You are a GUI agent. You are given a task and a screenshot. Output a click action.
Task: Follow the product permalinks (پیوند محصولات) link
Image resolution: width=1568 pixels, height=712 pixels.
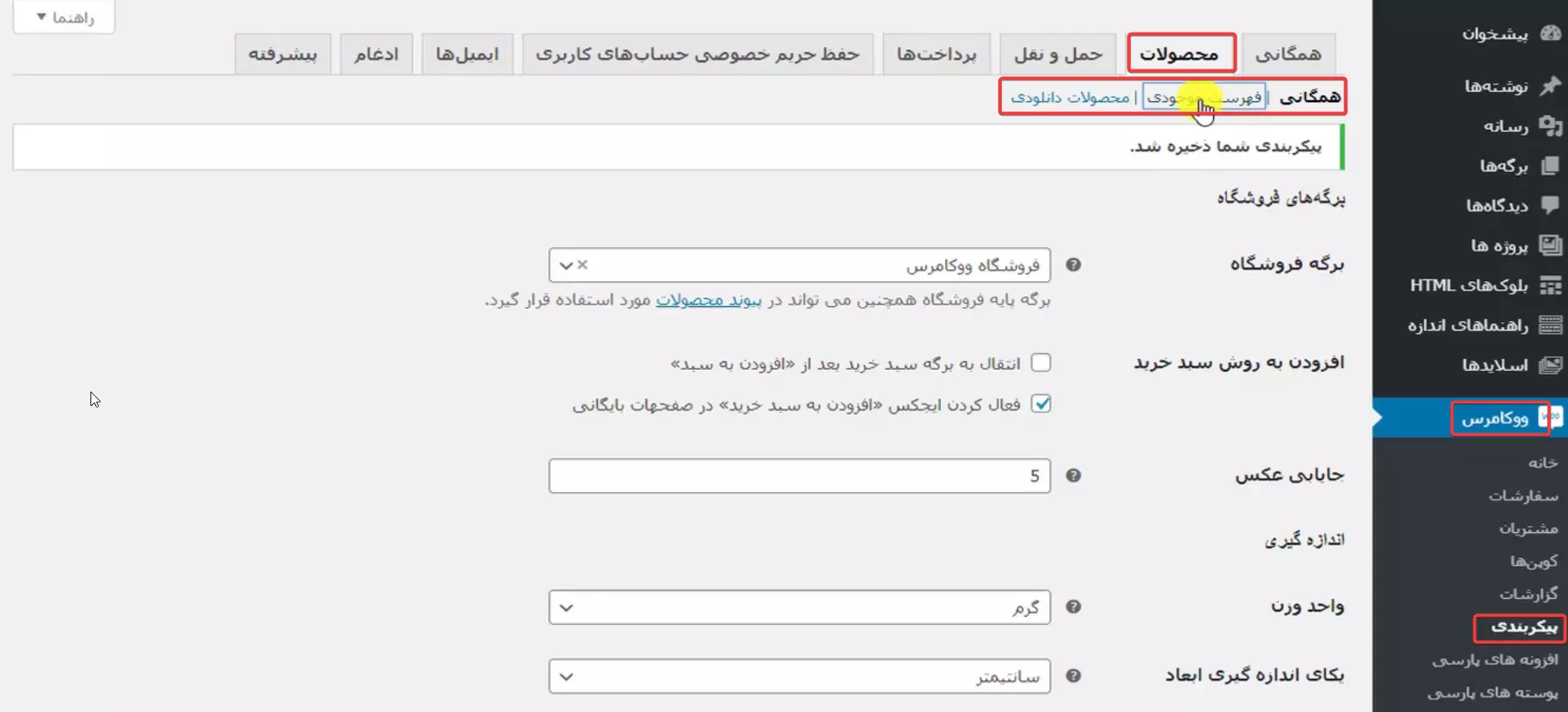708,300
